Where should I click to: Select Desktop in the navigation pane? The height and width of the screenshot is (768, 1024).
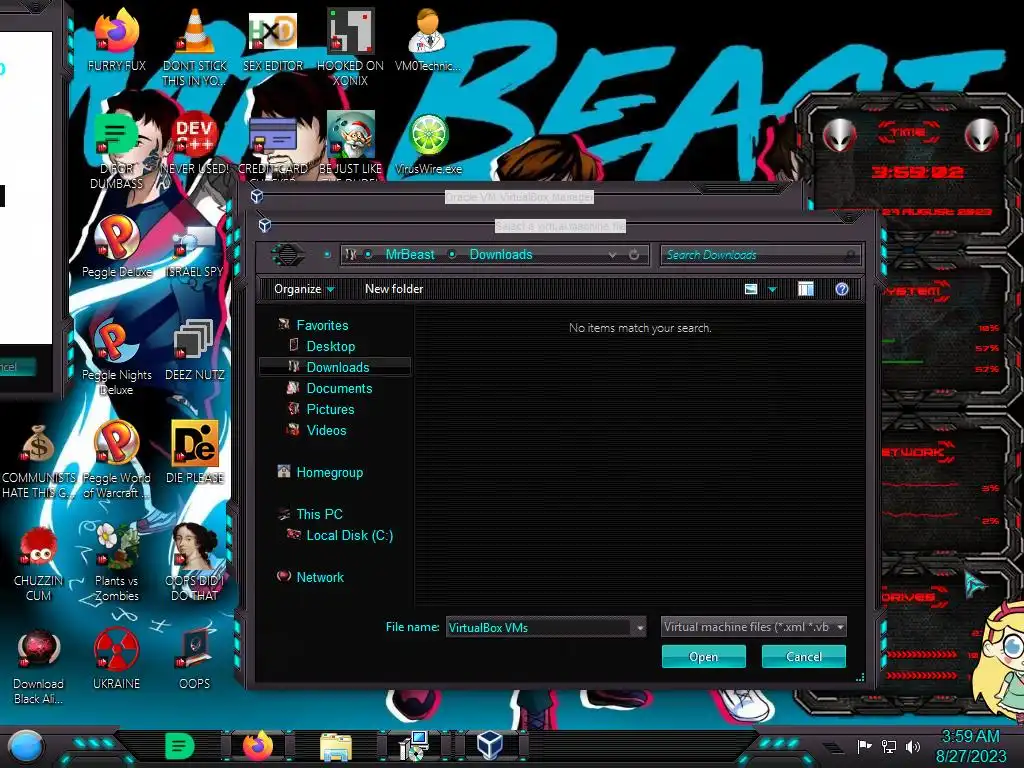click(330, 346)
